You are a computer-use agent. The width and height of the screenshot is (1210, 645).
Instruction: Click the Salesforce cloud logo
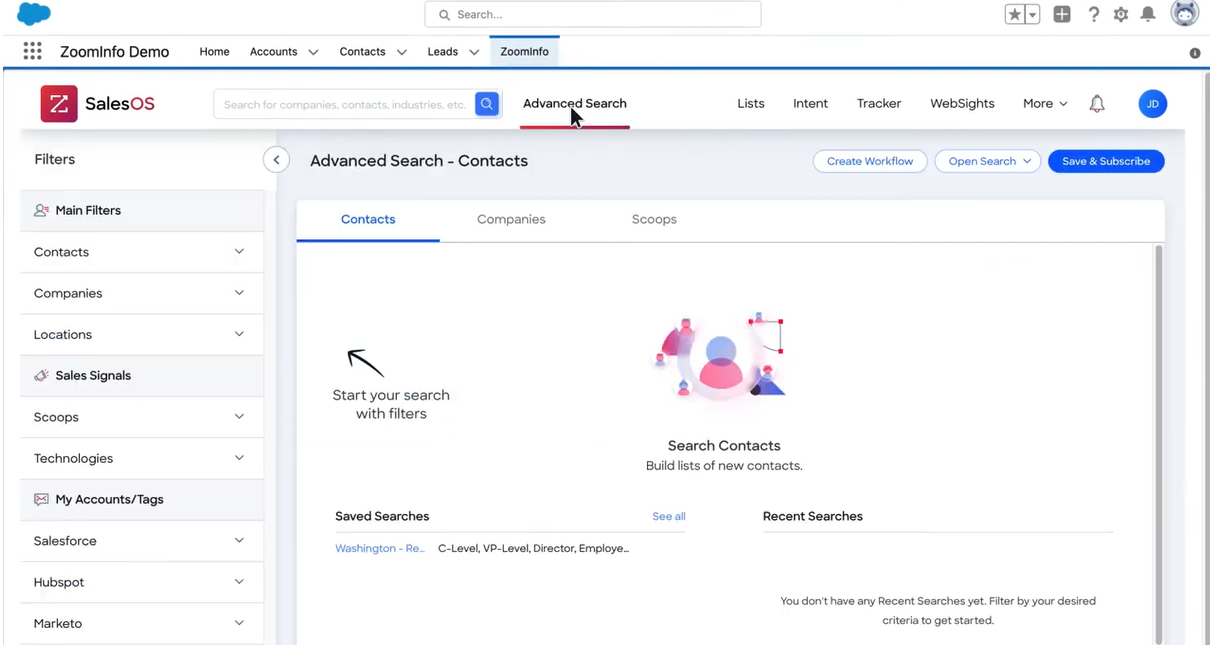point(34,14)
